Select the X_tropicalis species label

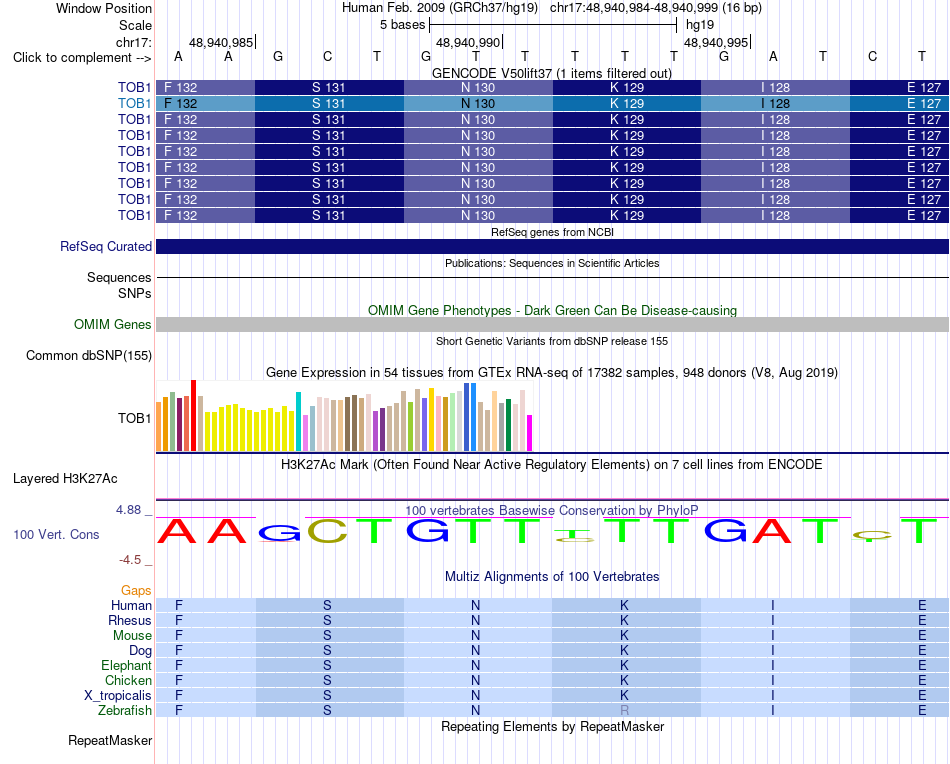[x=118, y=696]
